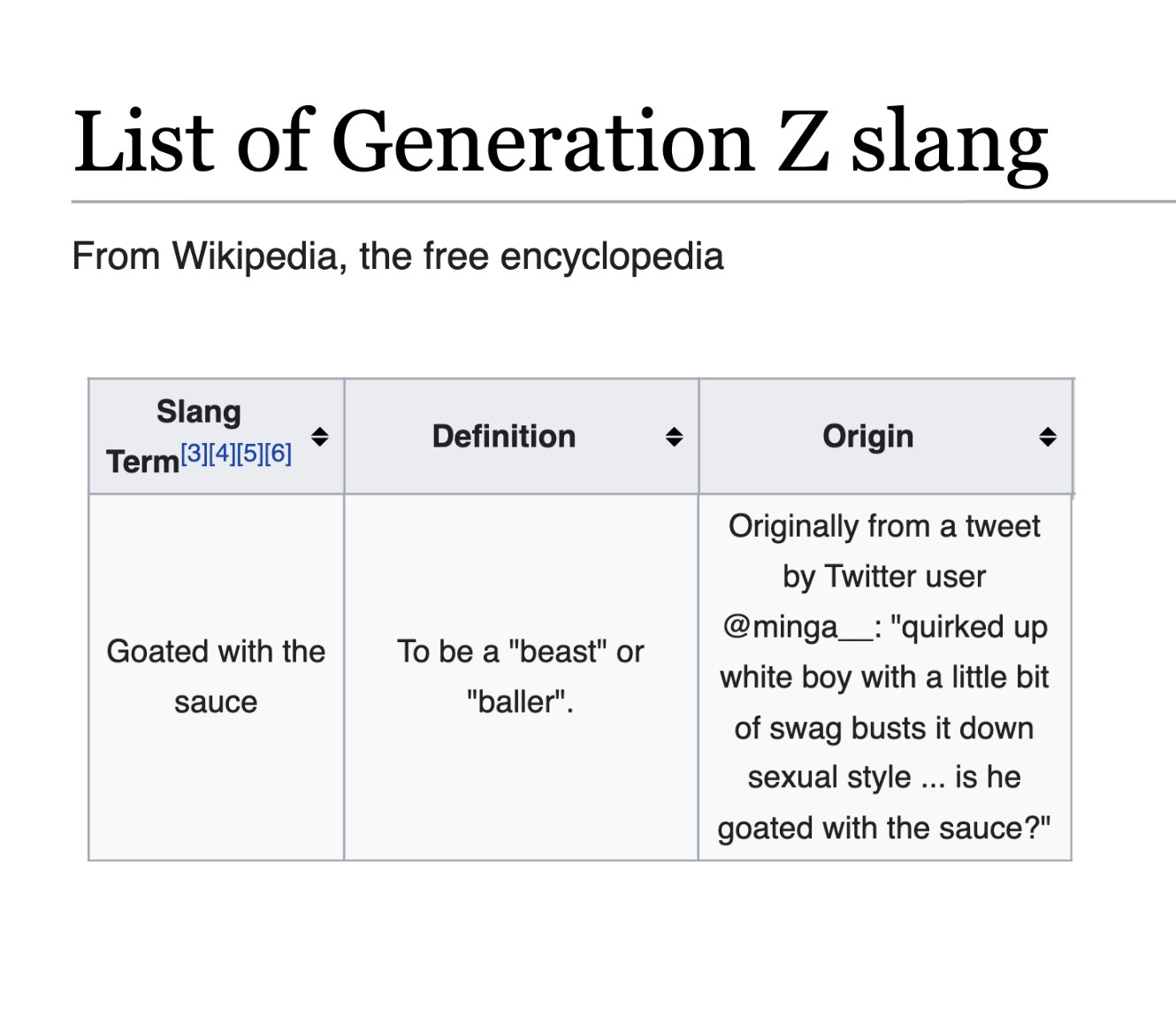Select the "Goated with the sauce" cell
This screenshot has width=1176, height=1010.
pos(216,677)
